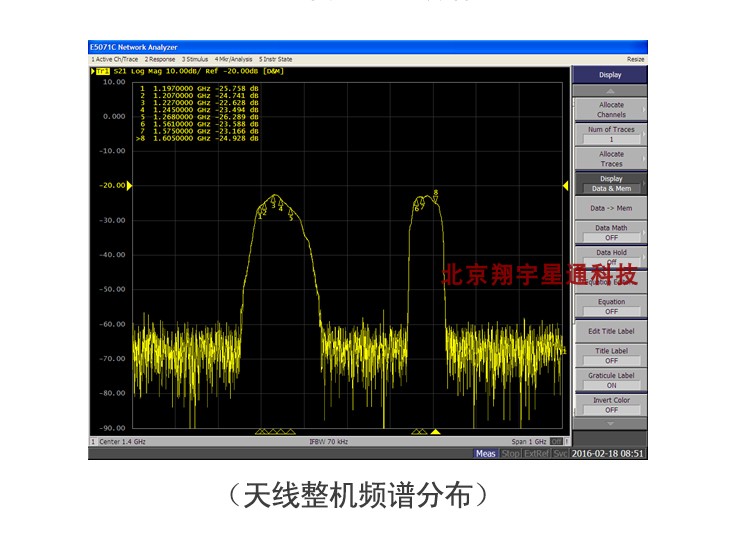
Task: Open the Allocate Channels submenu
Action: pyautogui.click(x=610, y=110)
